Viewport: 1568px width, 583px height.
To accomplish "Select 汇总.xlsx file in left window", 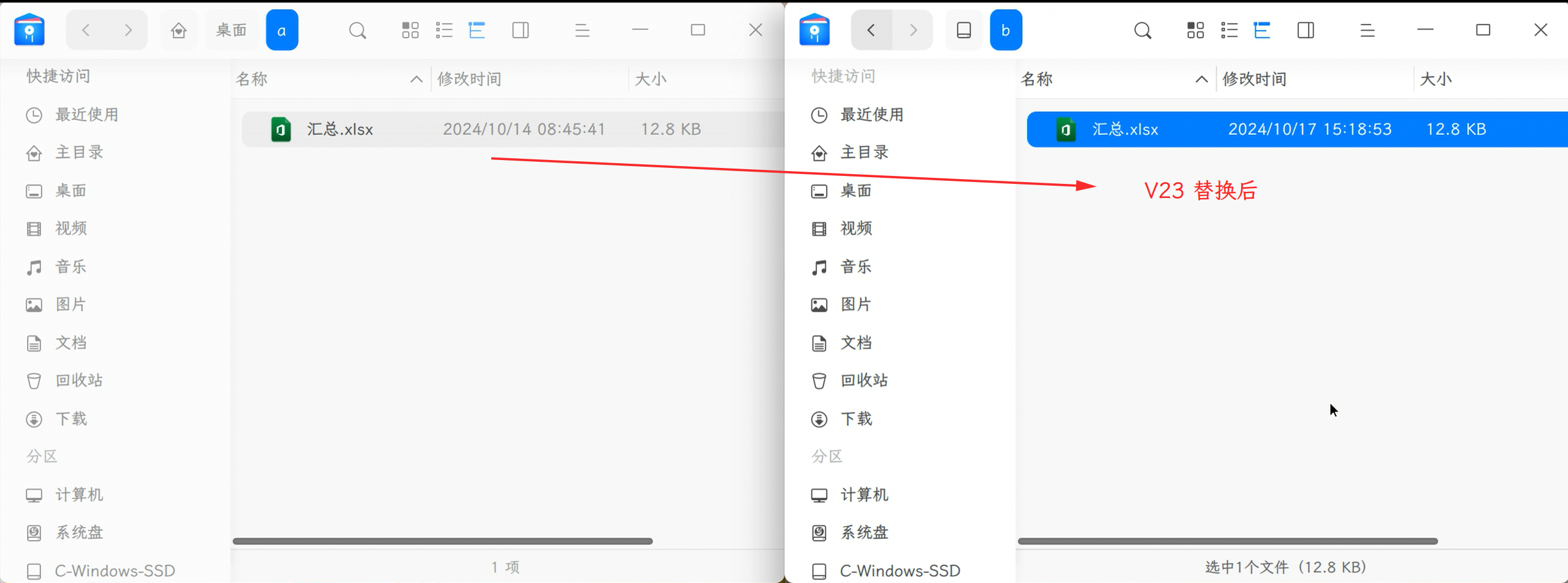I will [x=513, y=129].
